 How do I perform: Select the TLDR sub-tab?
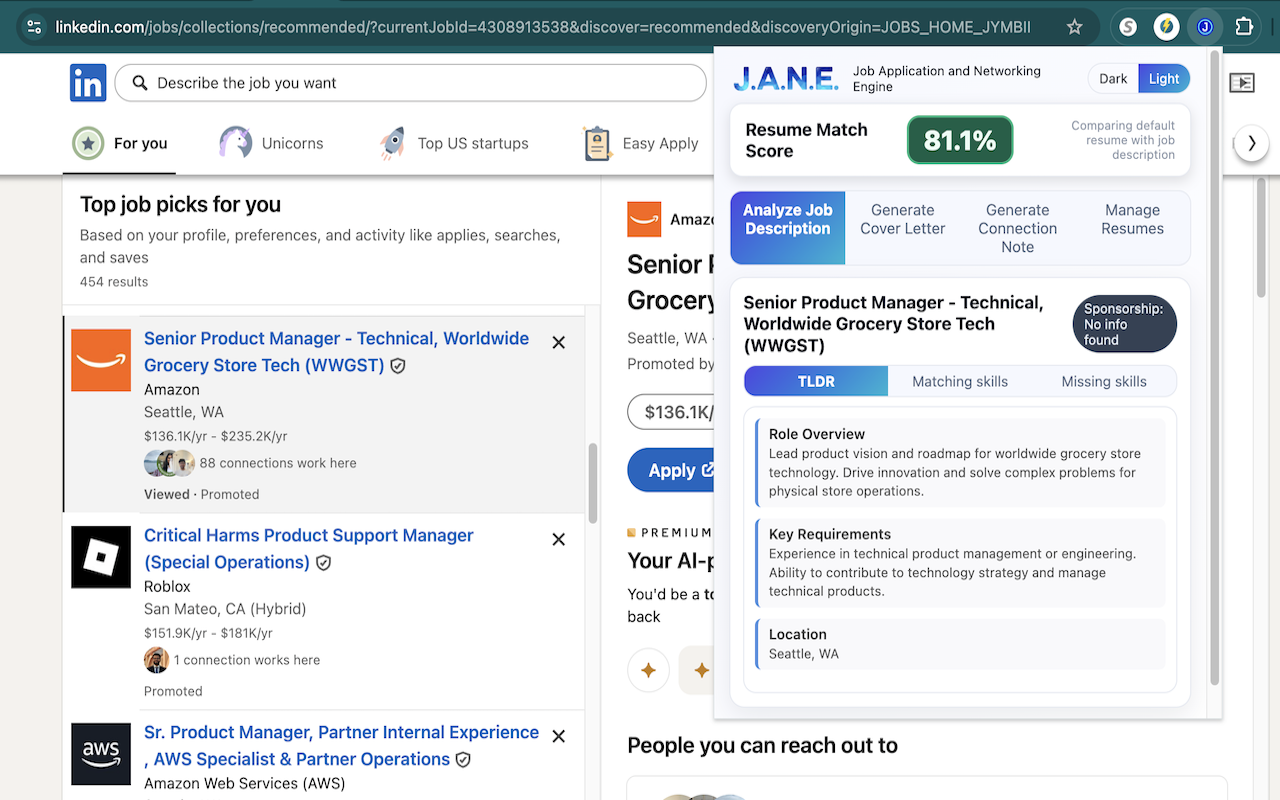pos(816,381)
